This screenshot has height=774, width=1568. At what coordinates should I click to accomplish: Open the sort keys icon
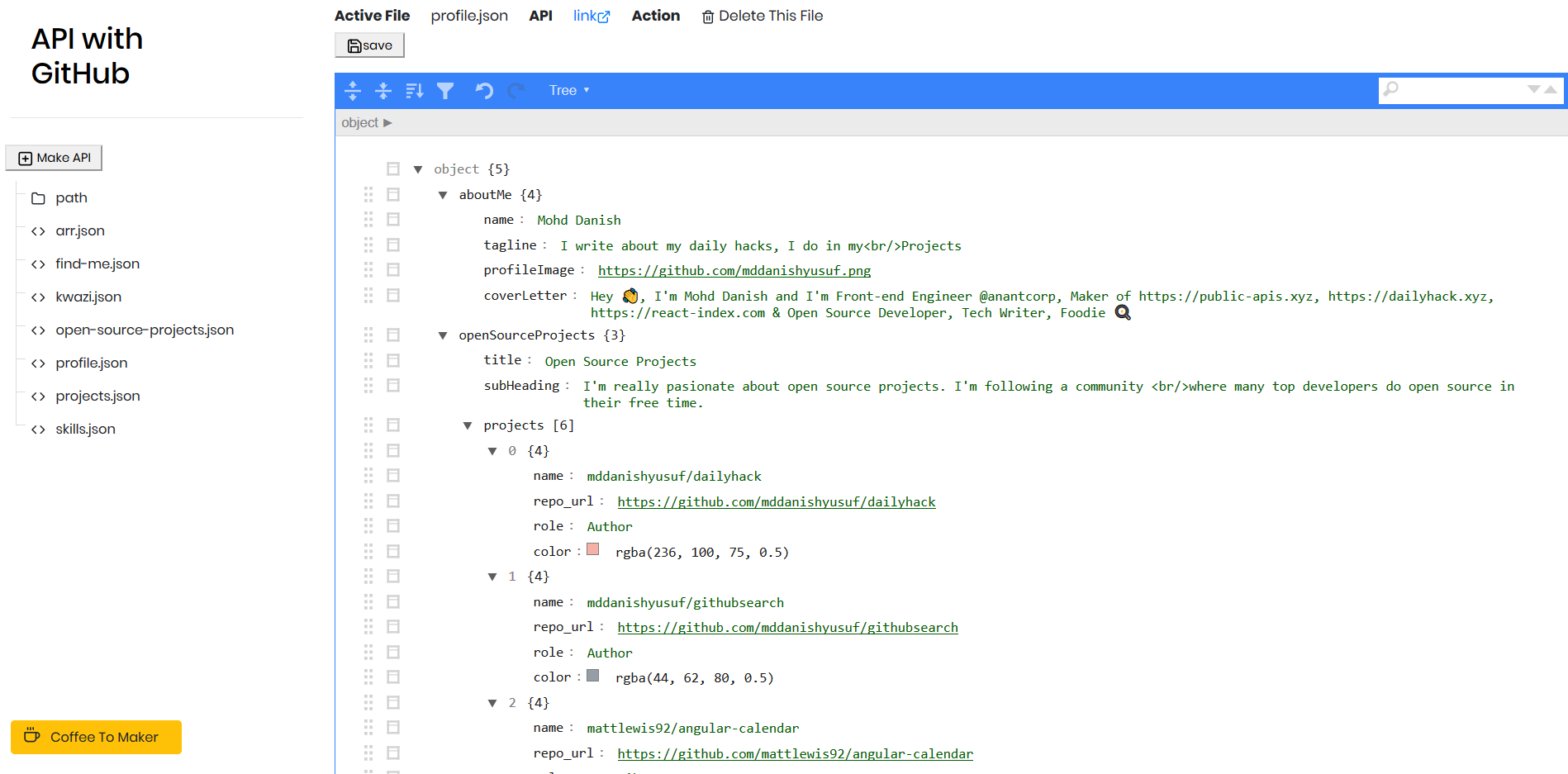pyautogui.click(x=414, y=90)
